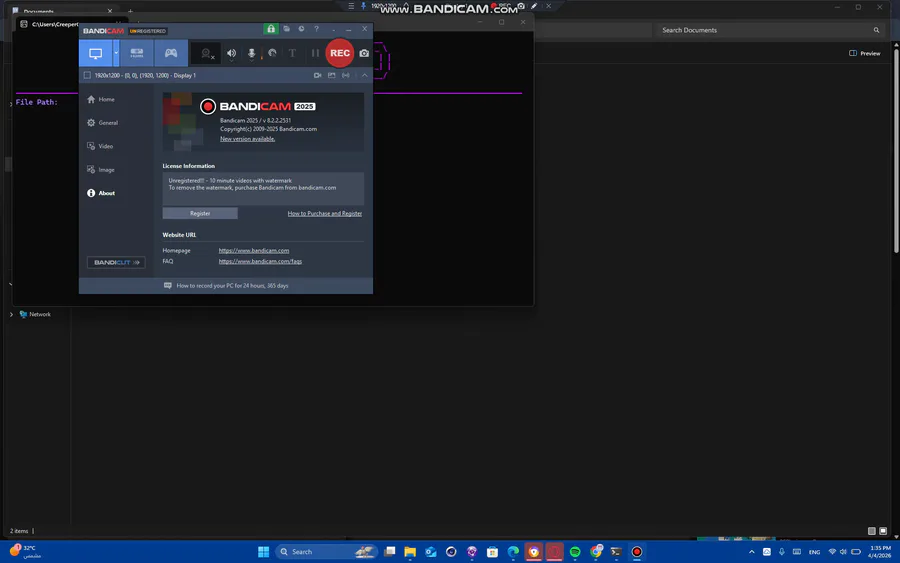Toggle the speaker sound icon
The width and height of the screenshot is (900, 563).
tap(231, 53)
